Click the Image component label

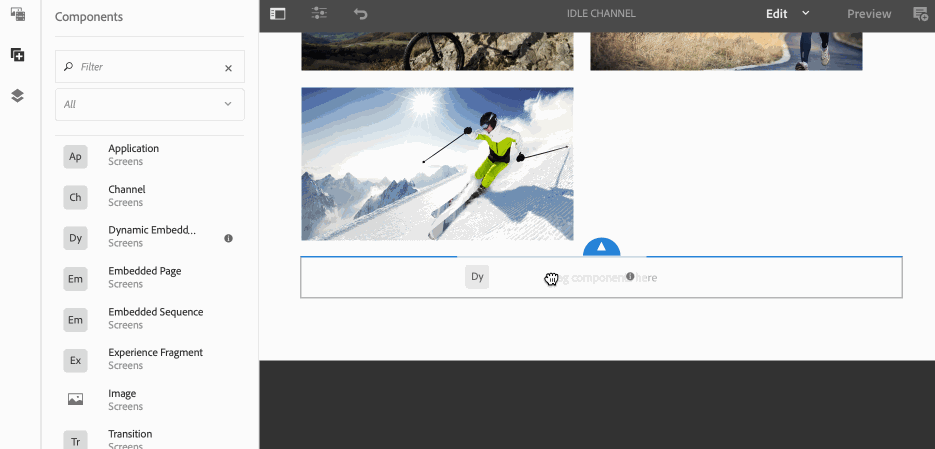tap(122, 394)
